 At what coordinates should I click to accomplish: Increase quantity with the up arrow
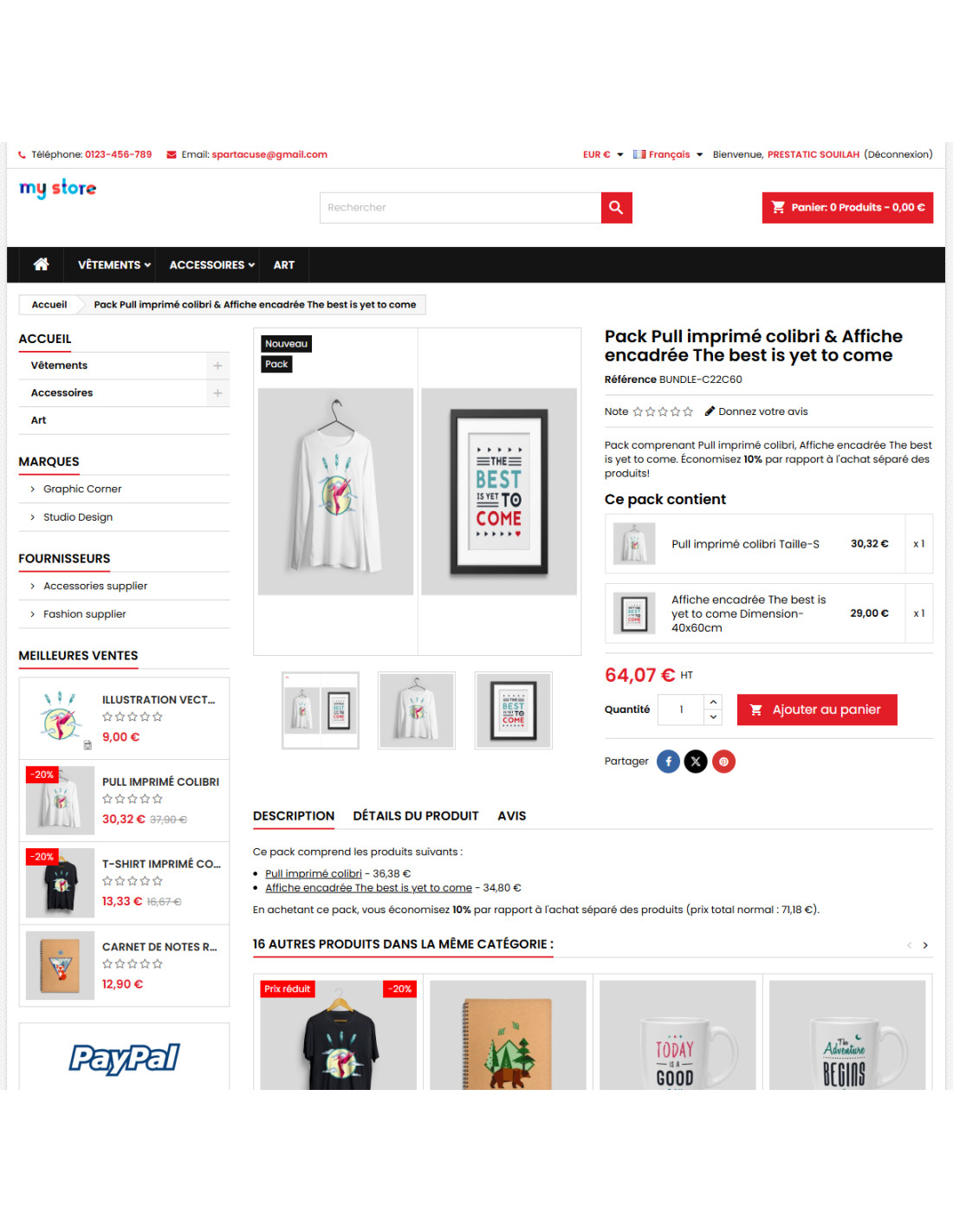tap(713, 702)
